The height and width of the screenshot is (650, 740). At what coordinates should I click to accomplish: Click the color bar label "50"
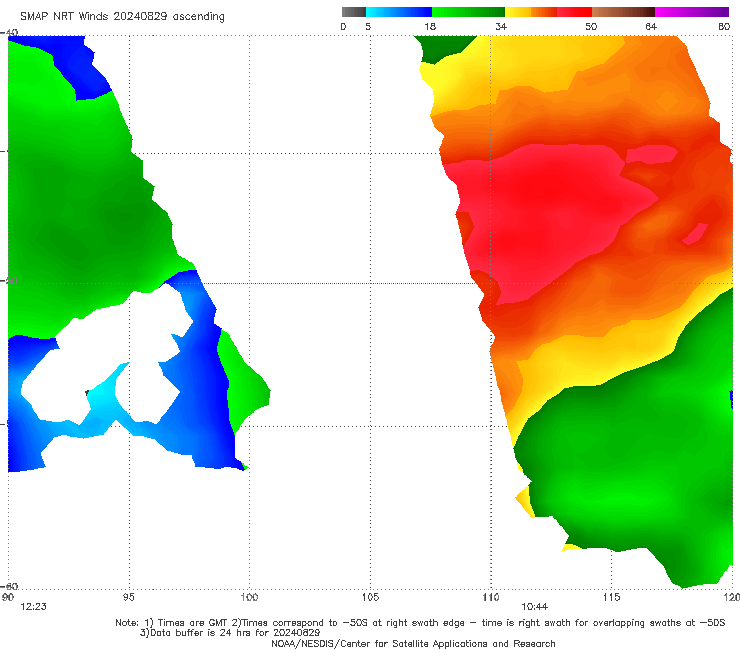(591, 26)
